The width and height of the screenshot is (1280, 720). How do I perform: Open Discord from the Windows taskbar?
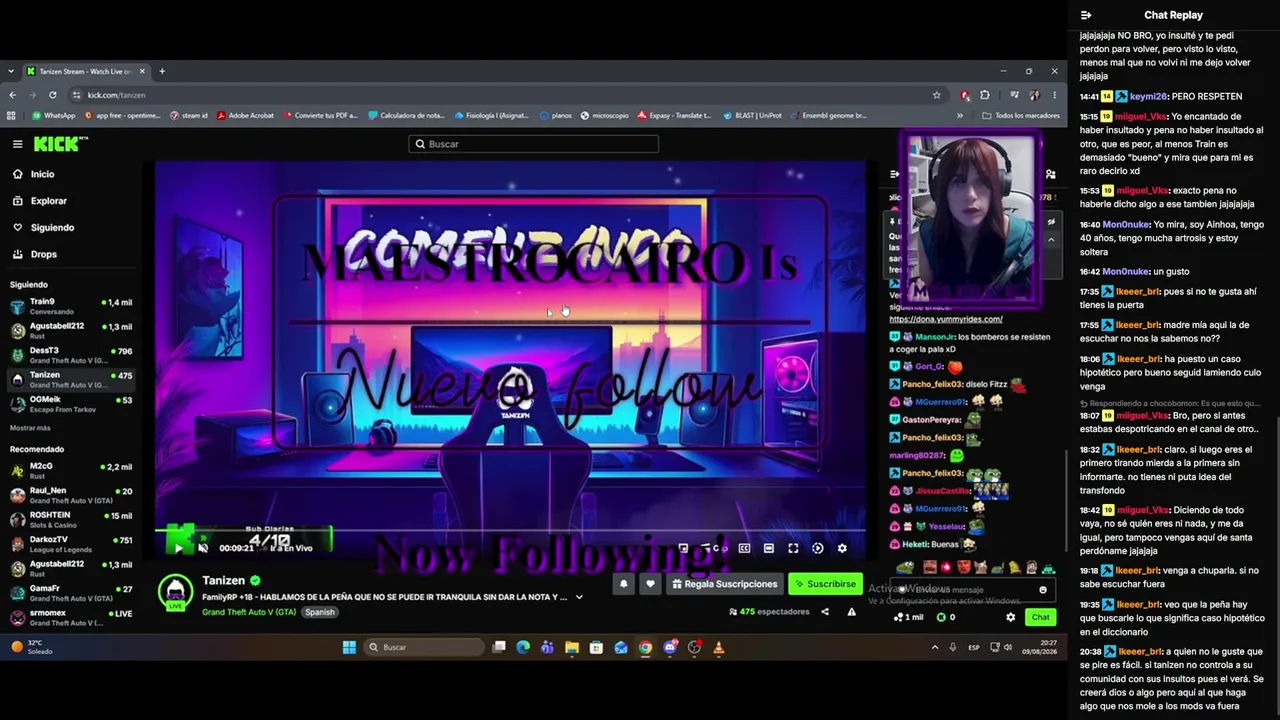pos(670,647)
